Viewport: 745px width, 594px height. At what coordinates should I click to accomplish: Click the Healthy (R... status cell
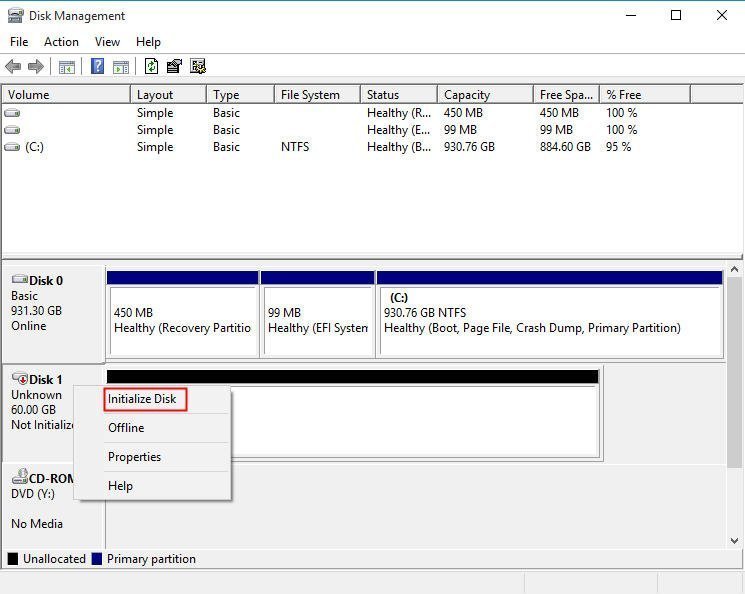(x=399, y=113)
